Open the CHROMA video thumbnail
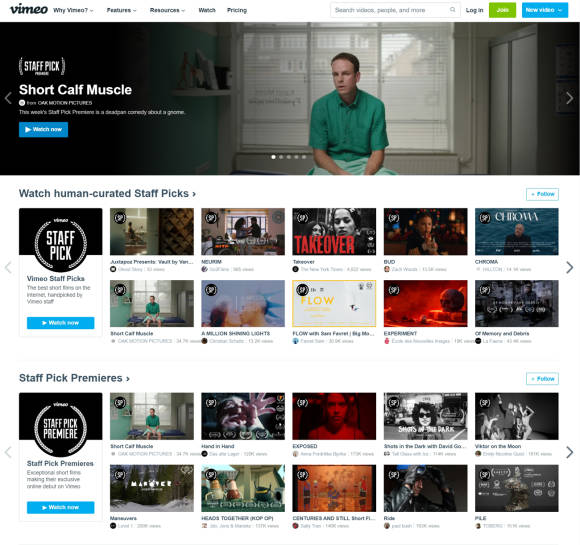This screenshot has width=580, height=545. pos(517,232)
